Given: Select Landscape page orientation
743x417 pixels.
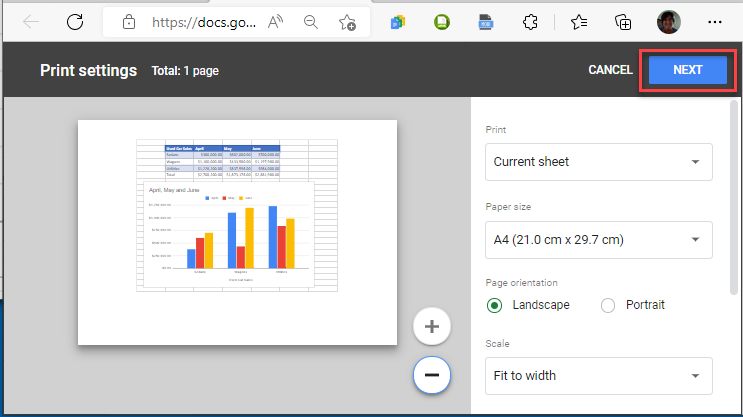Looking at the screenshot, I should click(494, 305).
